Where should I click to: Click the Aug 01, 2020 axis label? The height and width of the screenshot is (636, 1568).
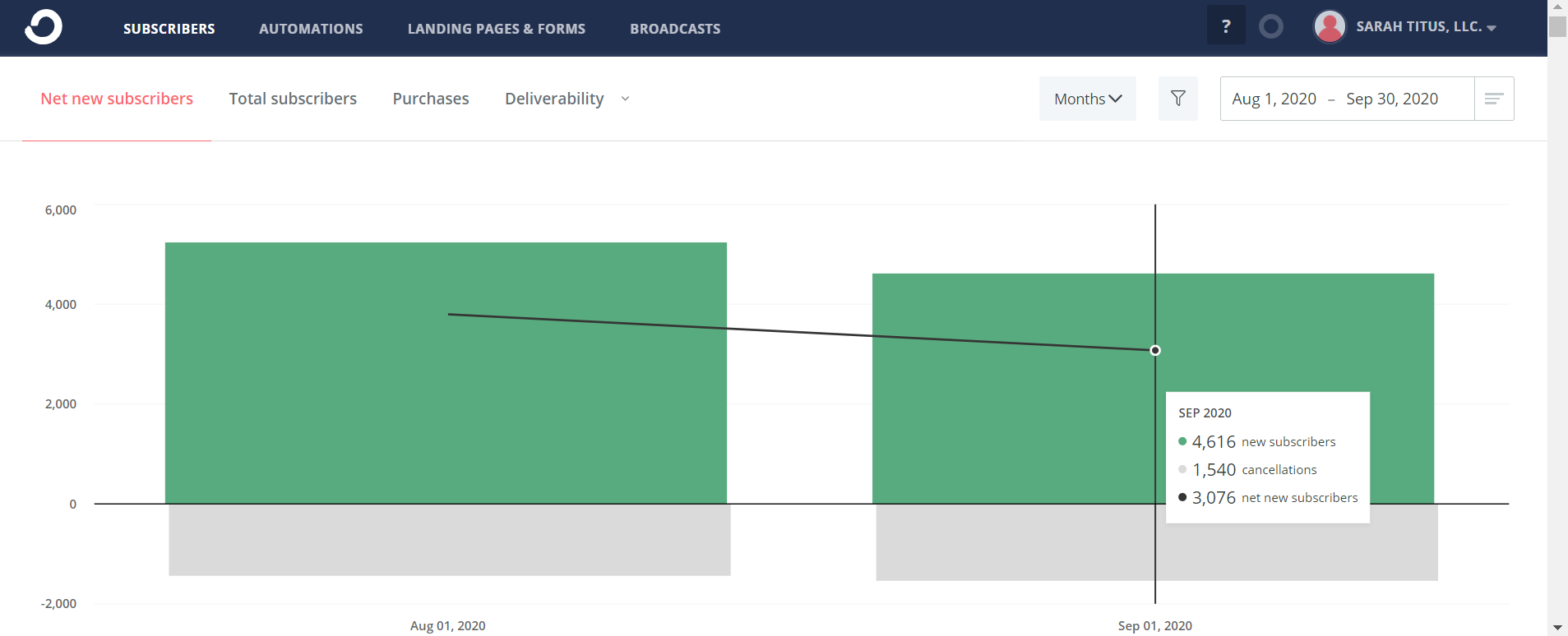(448, 626)
